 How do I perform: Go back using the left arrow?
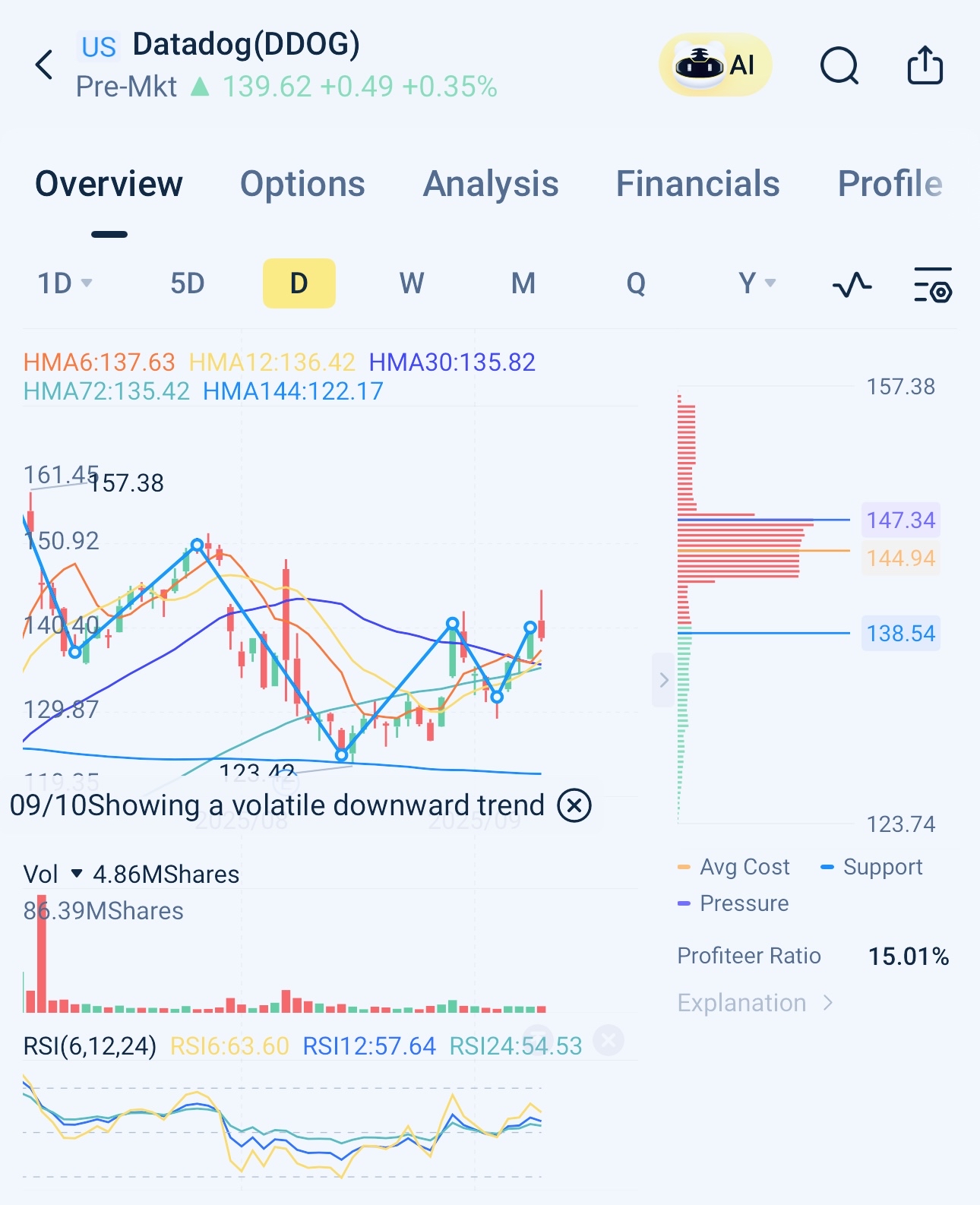(45, 65)
